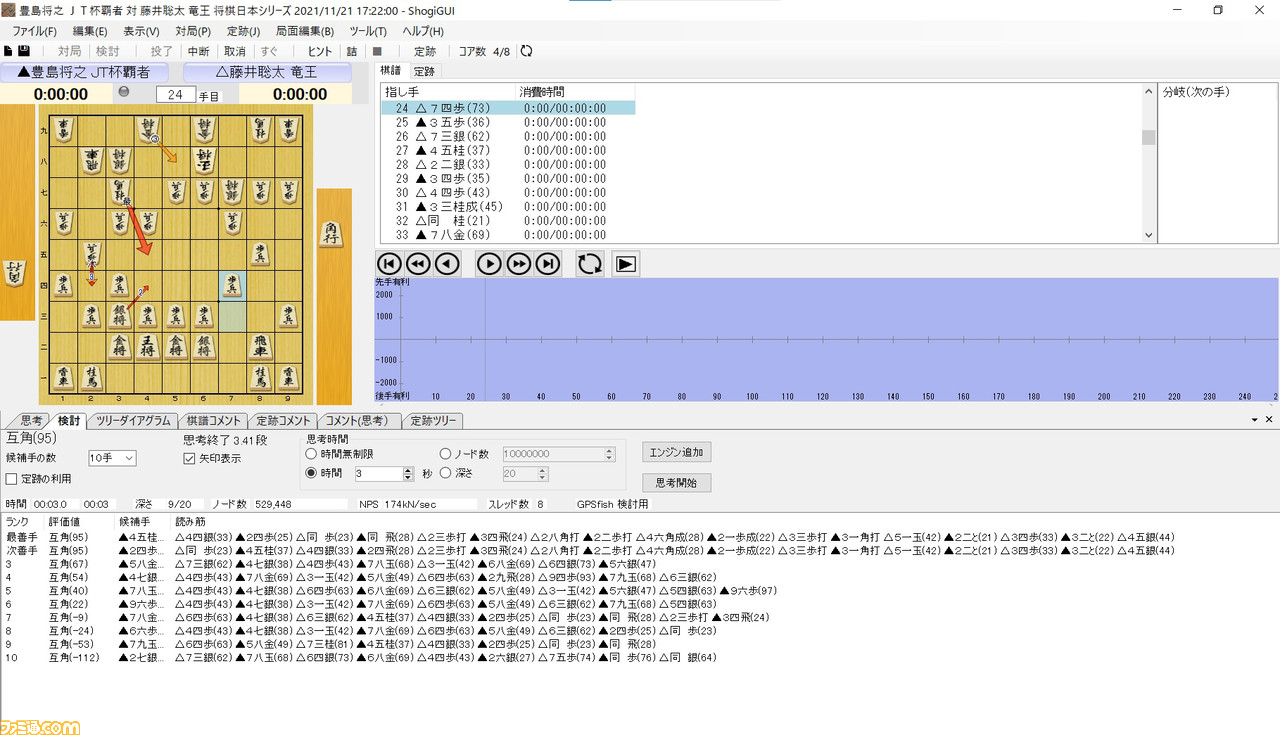1280x735 pixels.
Task: Click the grey status indicator circle next to move number
Action: [x=124, y=92]
